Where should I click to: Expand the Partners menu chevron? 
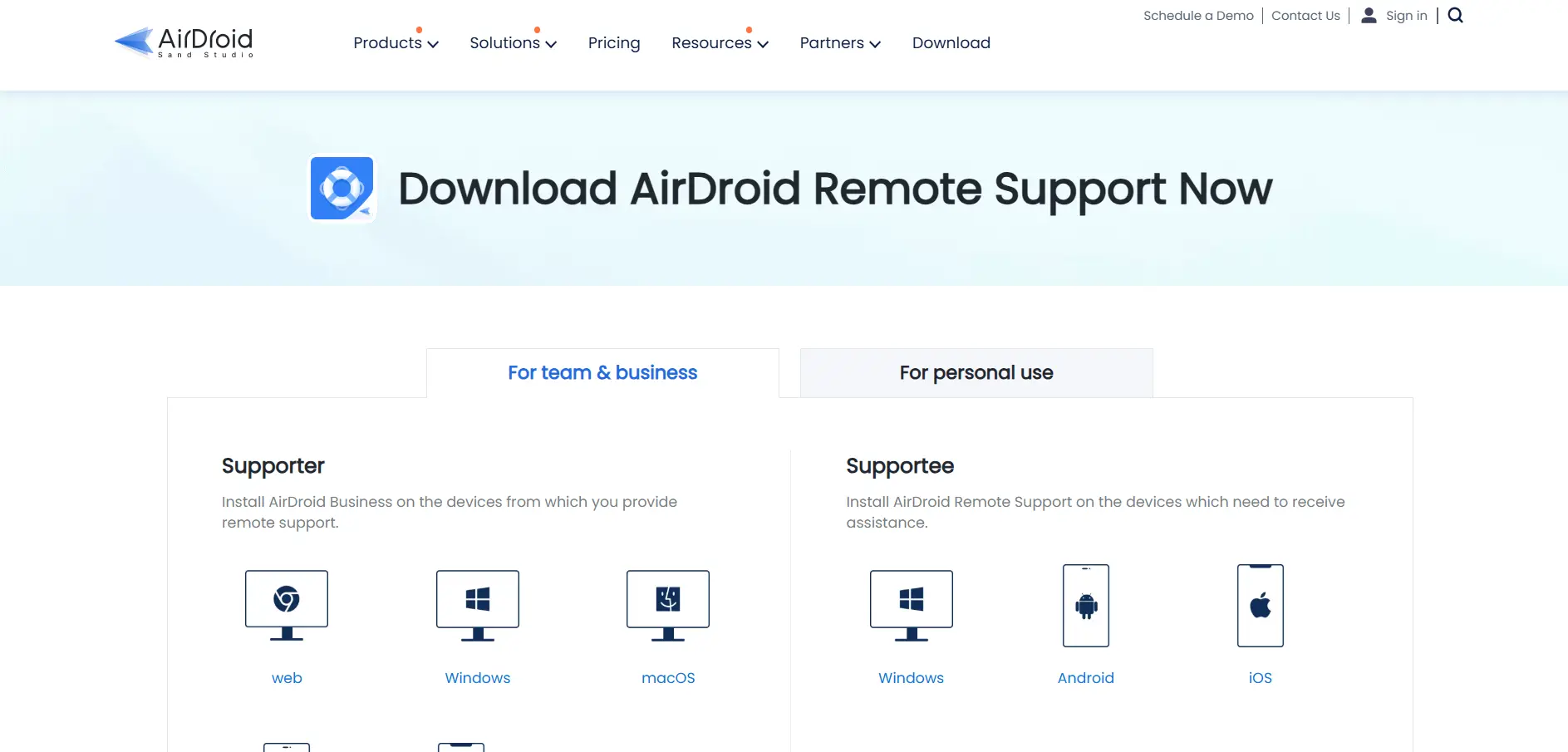click(x=875, y=44)
